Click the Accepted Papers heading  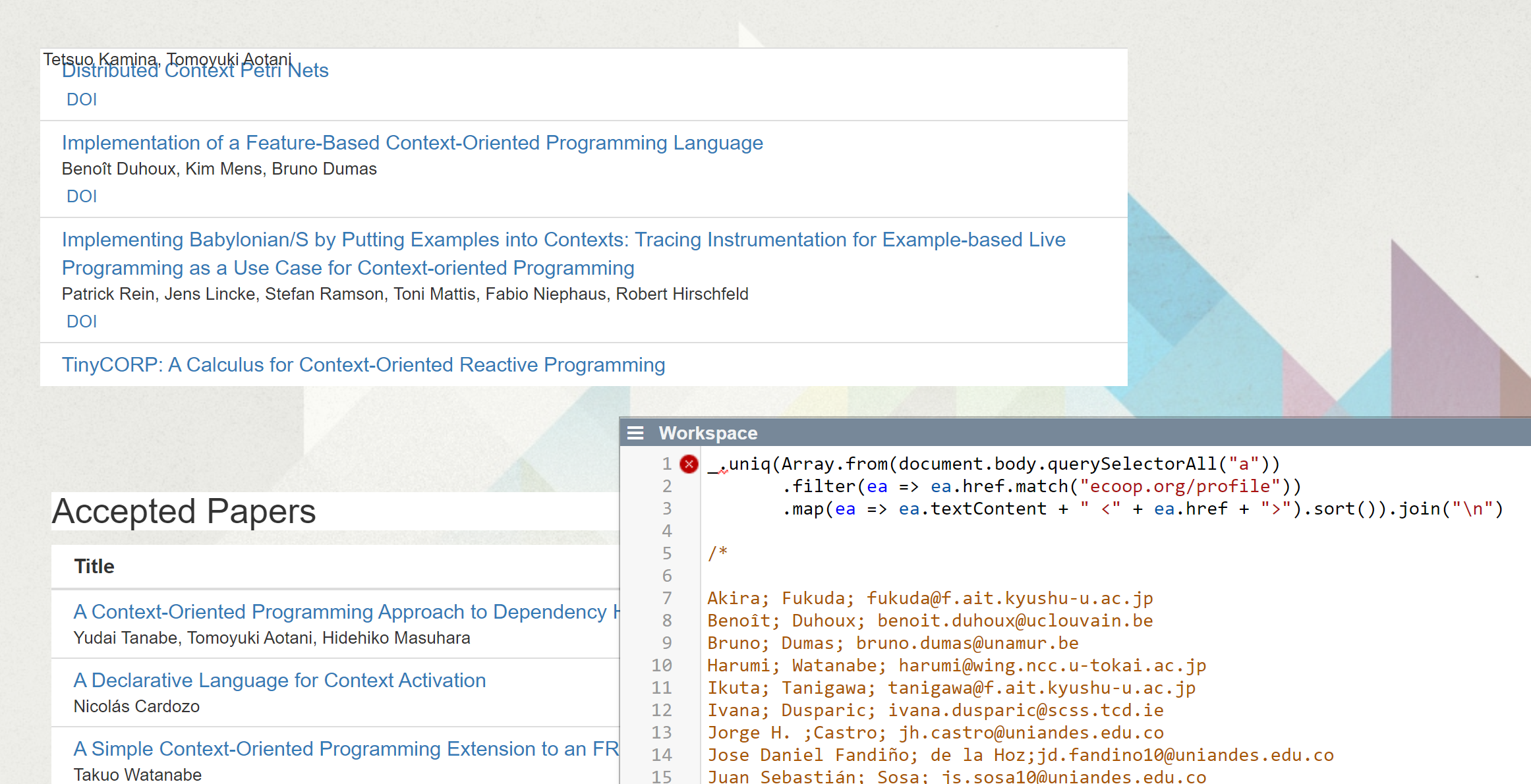184,511
